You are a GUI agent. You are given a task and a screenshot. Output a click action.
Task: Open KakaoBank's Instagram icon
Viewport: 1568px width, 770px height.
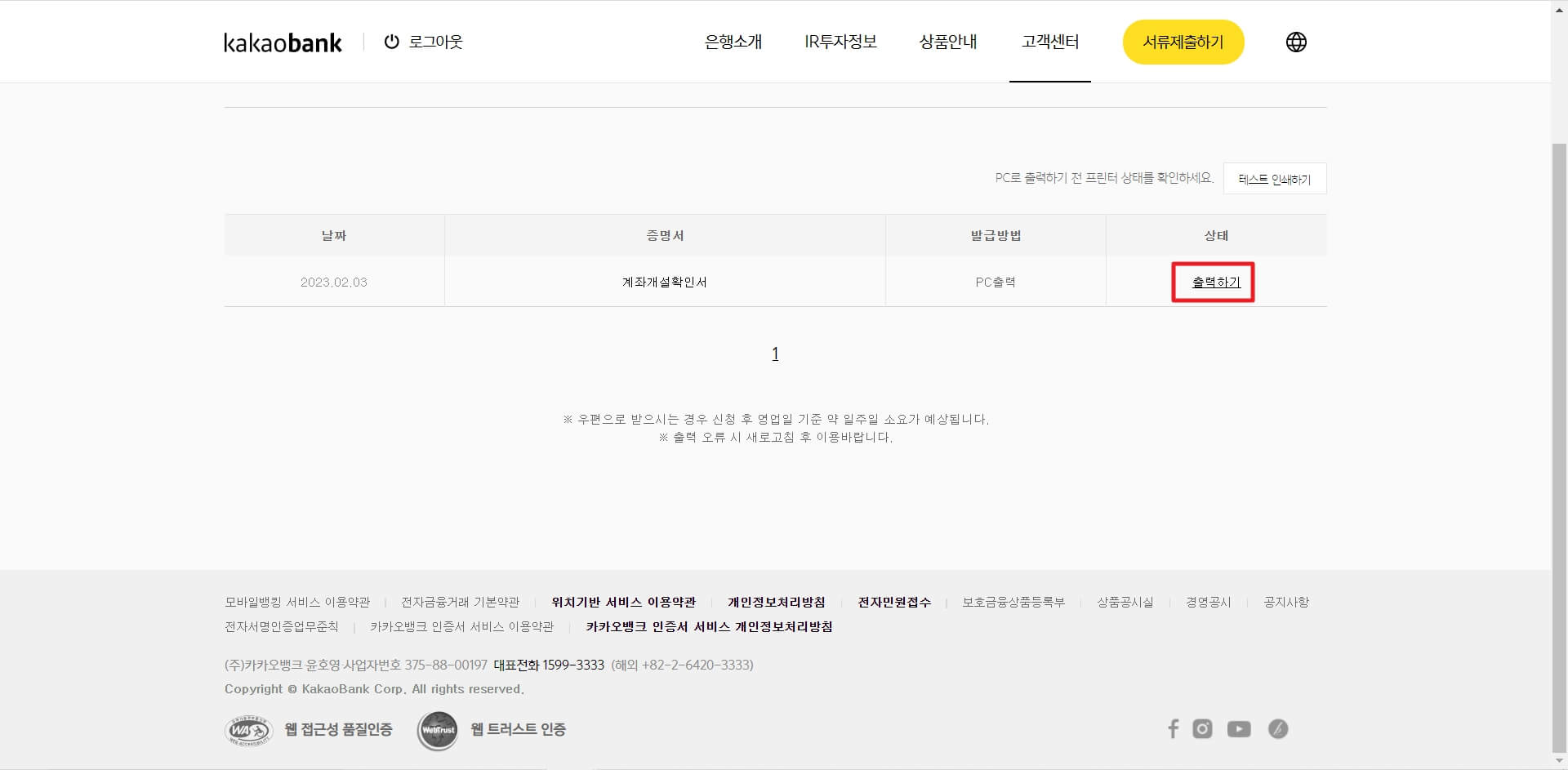(x=1202, y=728)
